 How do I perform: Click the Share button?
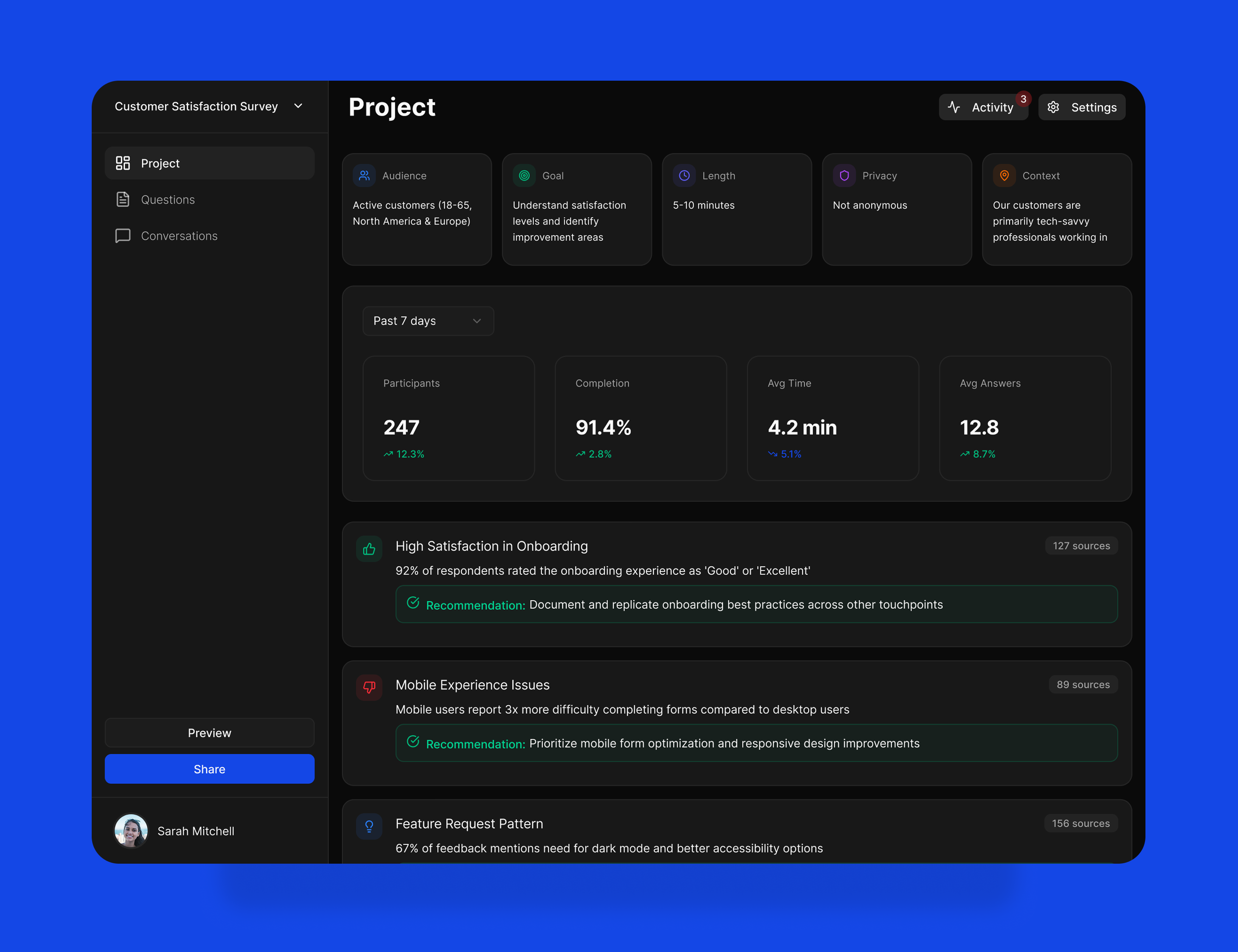click(x=209, y=769)
